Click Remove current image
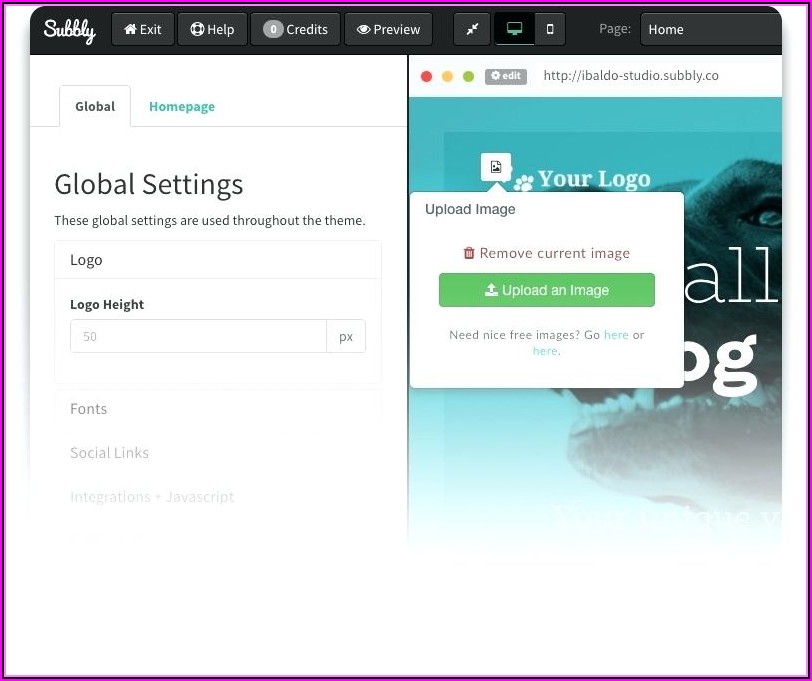 click(x=546, y=253)
